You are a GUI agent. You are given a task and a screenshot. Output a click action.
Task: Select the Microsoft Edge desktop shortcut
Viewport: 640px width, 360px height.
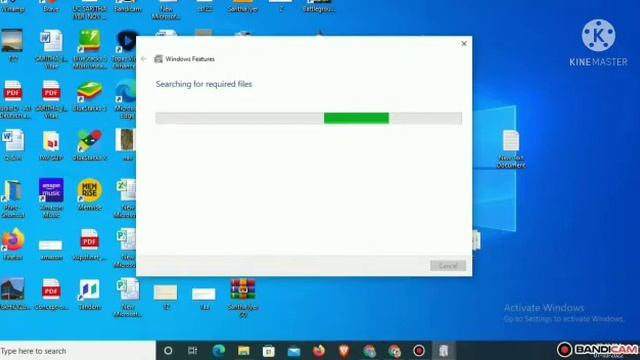tap(126, 99)
